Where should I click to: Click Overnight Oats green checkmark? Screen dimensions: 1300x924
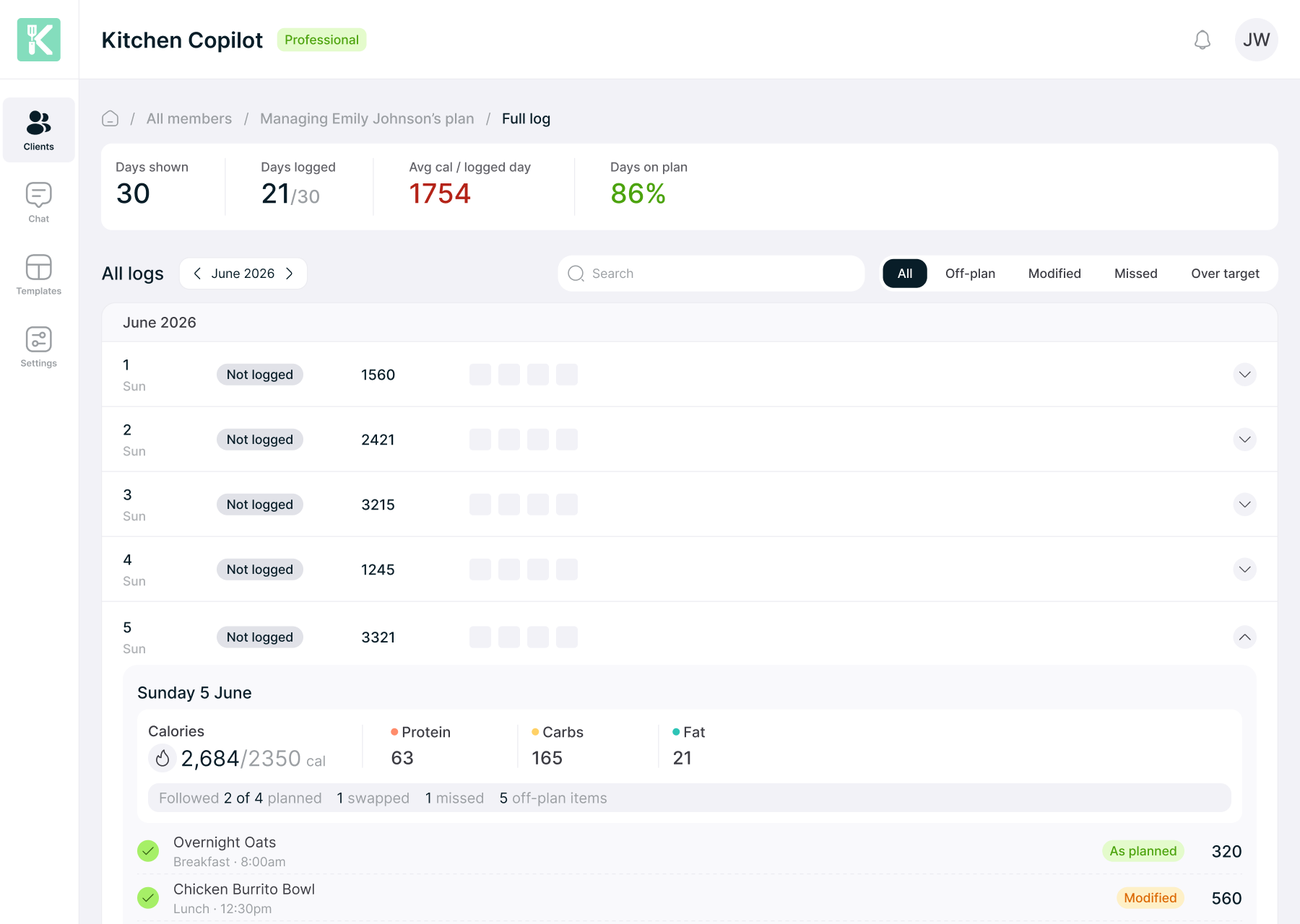(148, 851)
